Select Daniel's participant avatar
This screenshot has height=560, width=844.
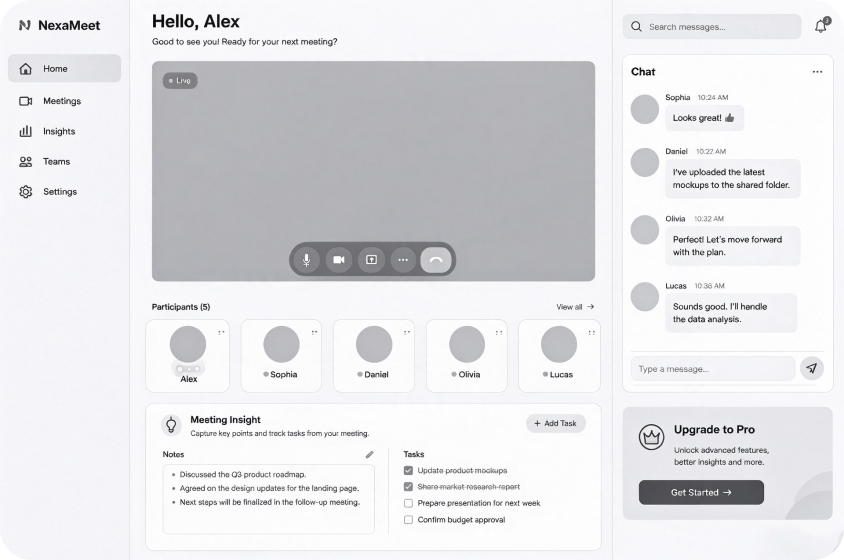click(x=374, y=344)
